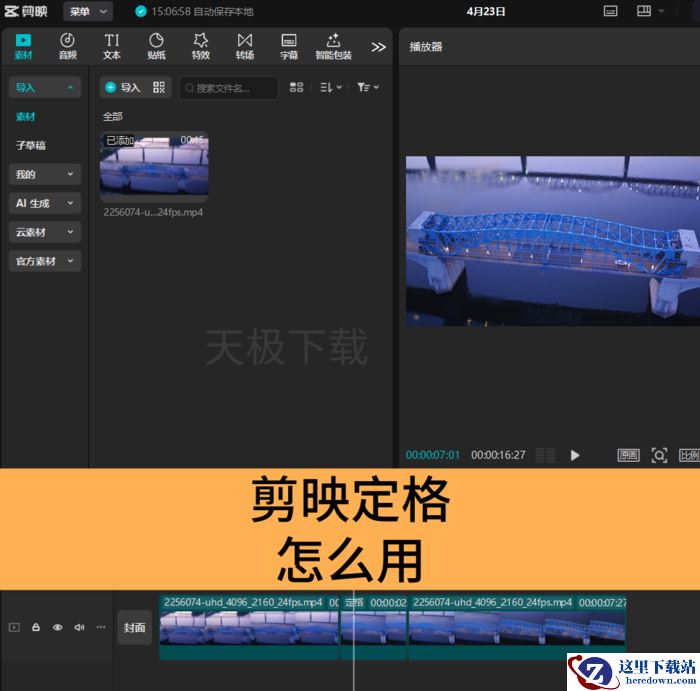Toggle 原画 original quality button
The image size is (700, 691).
(x=629, y=455)
